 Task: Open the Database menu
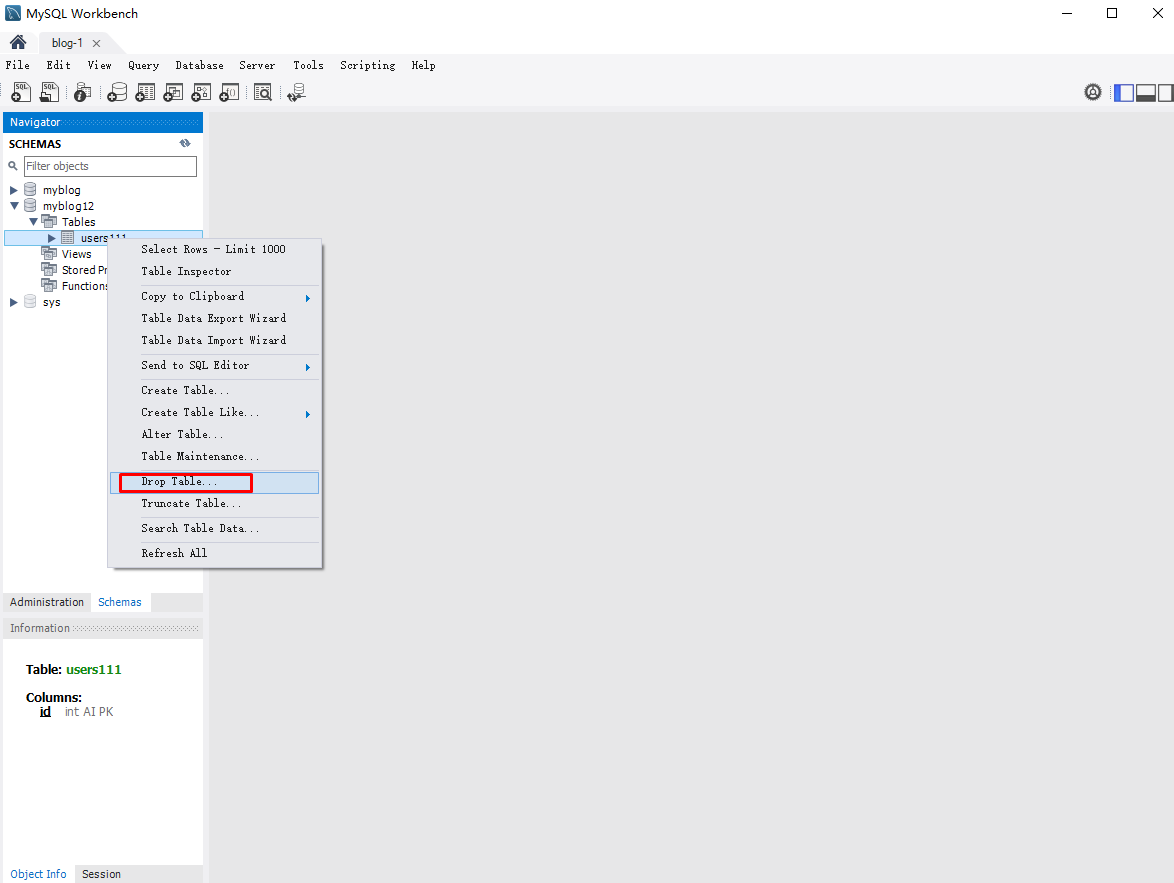(x=199, y=65)
